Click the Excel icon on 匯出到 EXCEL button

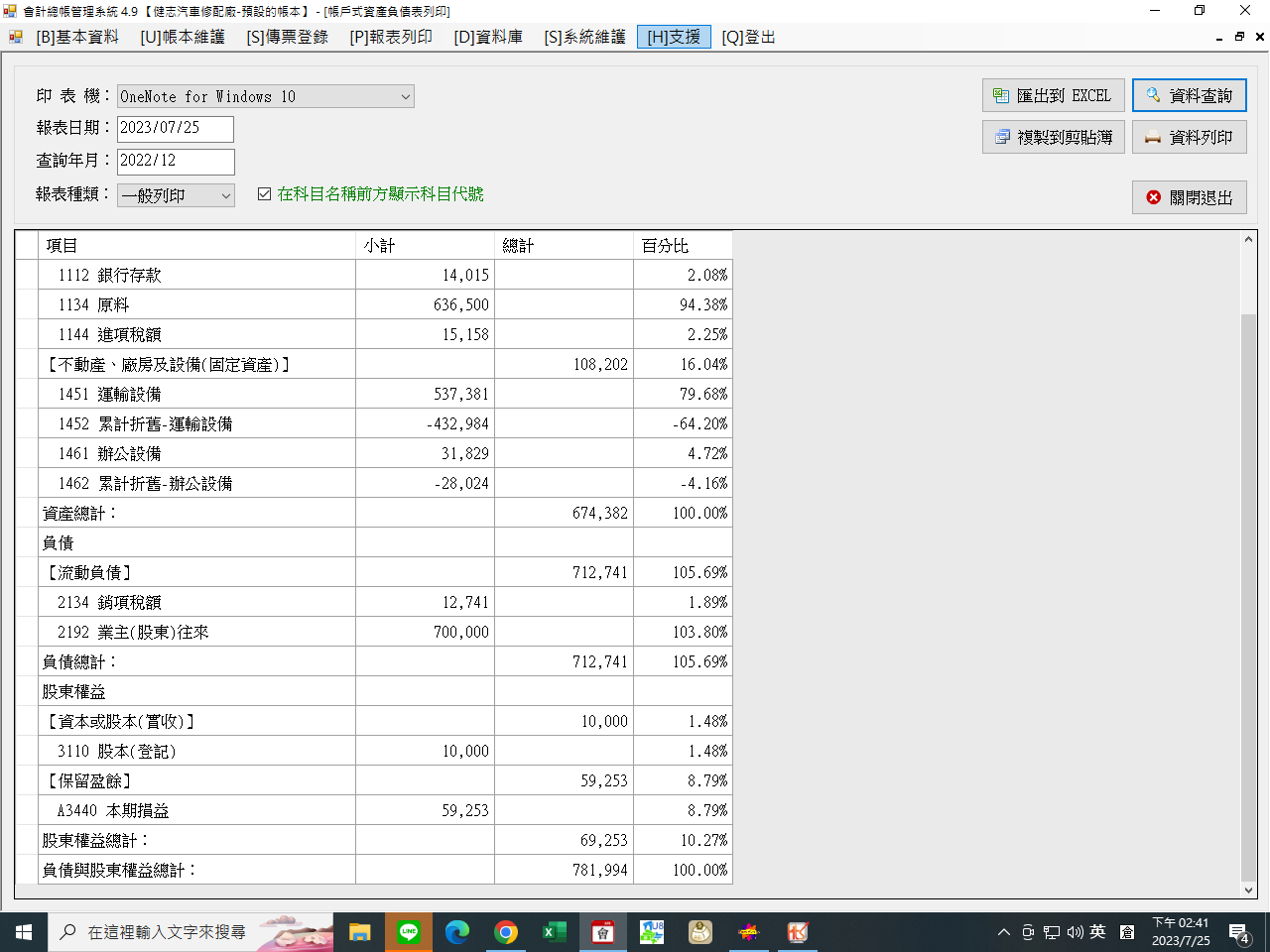coord(1001,96)
